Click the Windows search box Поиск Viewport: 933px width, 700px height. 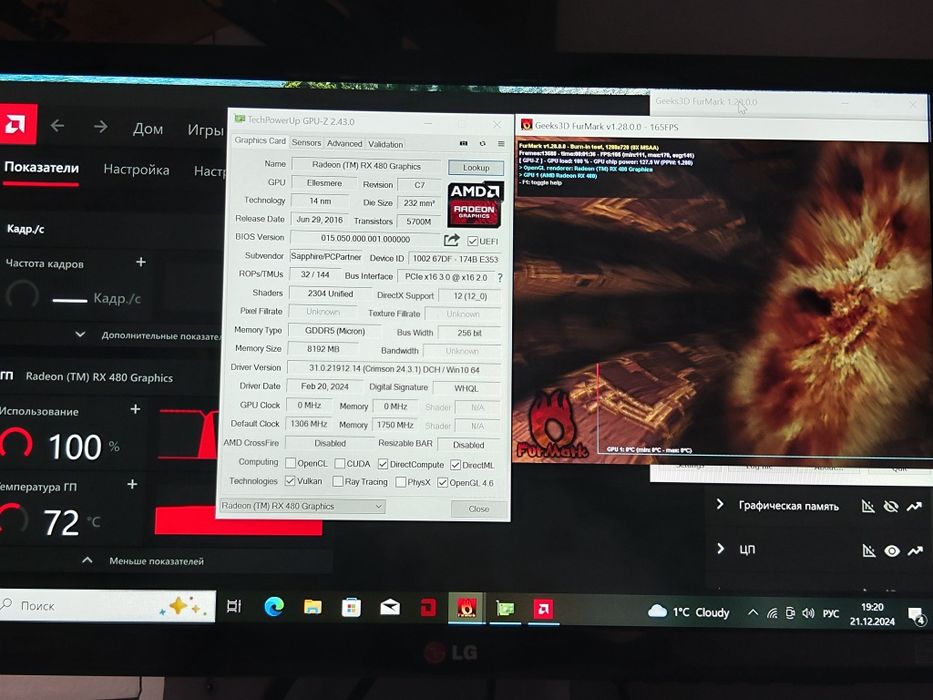[x=107, y=606]
